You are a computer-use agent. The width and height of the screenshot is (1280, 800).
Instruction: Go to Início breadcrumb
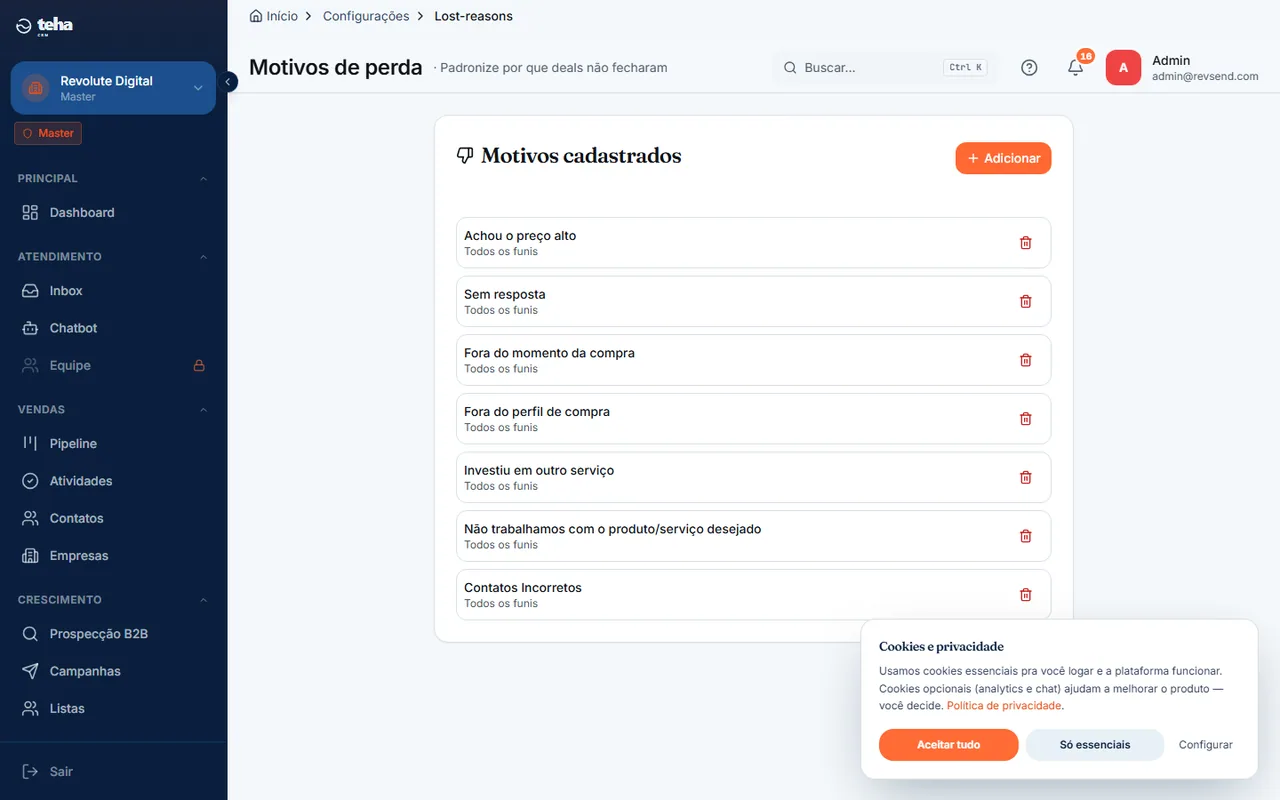[282, 16]
